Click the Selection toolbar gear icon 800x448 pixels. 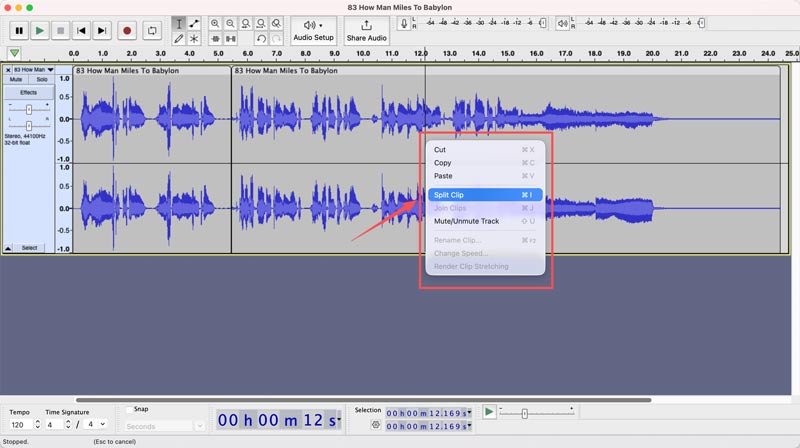coord(376,425)
